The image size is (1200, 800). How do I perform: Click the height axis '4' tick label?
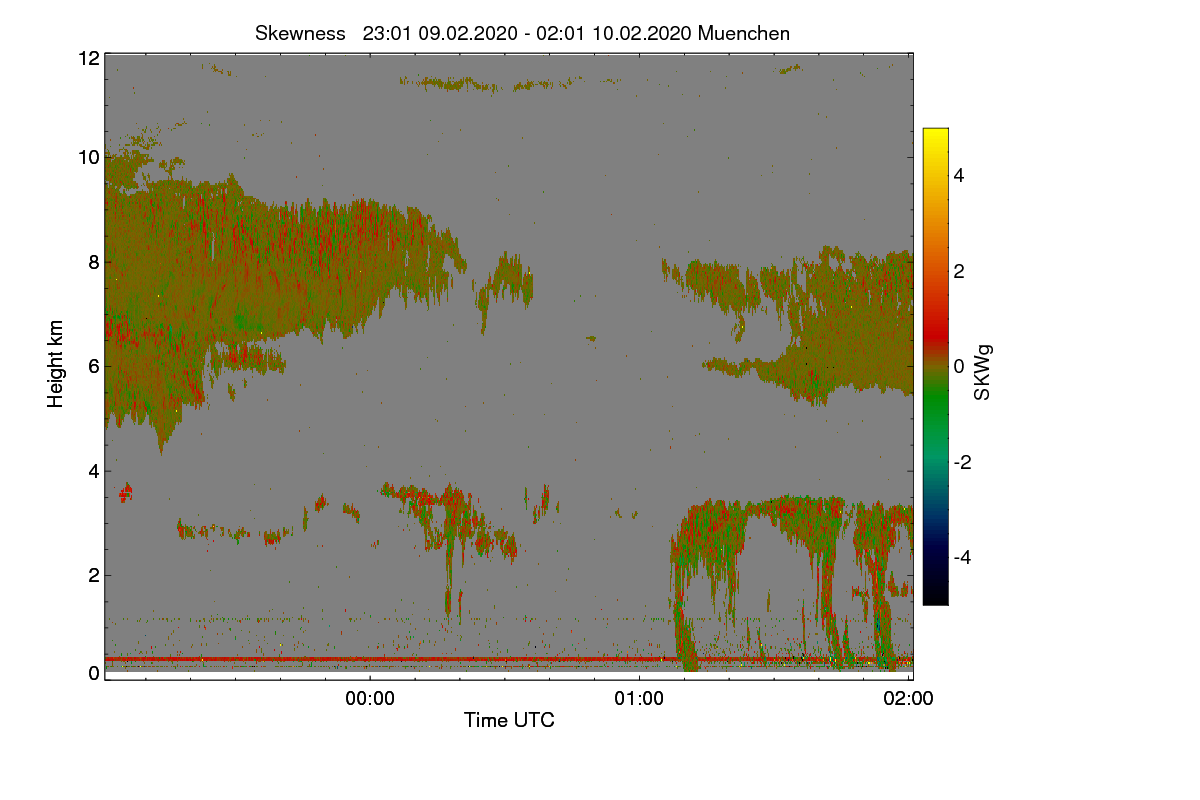(x=94, y=470)
